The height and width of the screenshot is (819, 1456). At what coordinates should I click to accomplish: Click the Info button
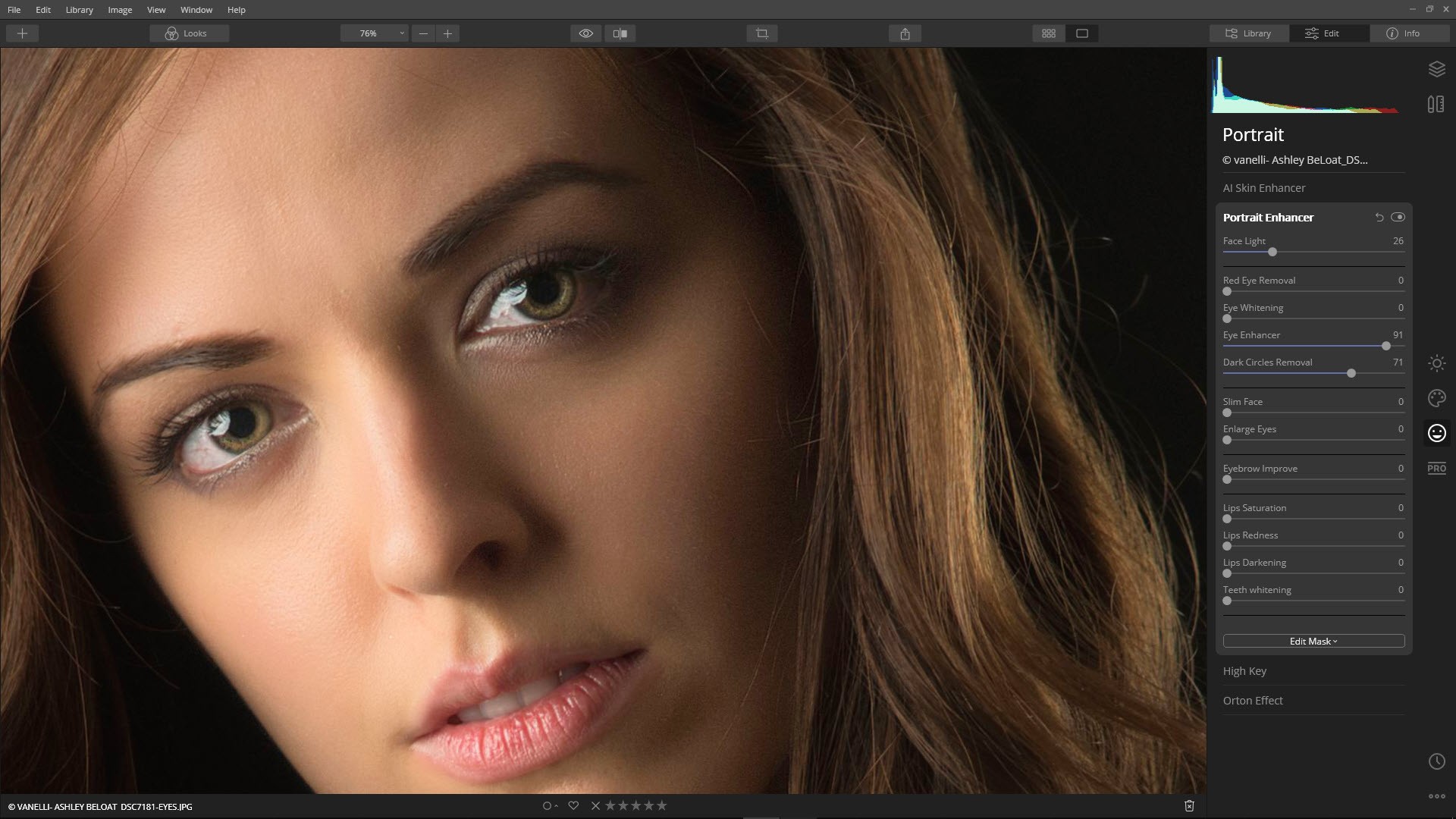pos(1403,33)
